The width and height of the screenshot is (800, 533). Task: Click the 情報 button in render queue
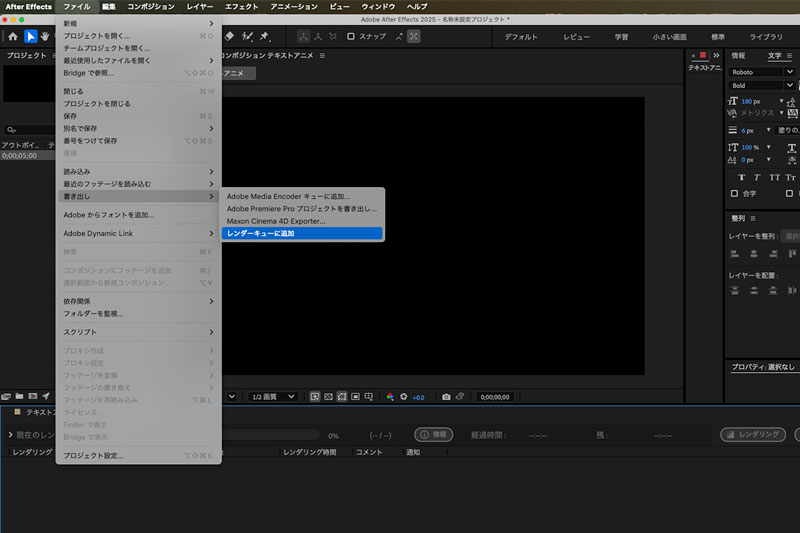[433, 435]
